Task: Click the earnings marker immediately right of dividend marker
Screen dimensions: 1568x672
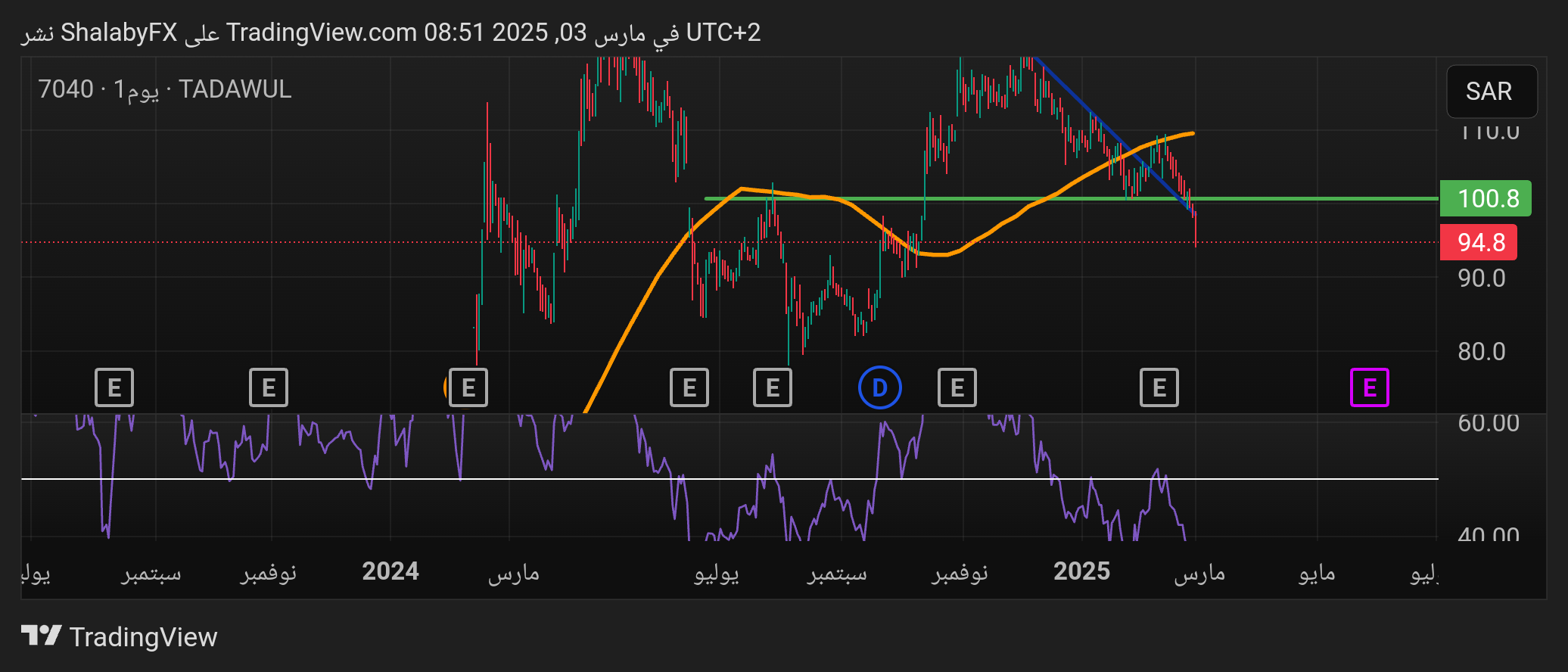Action: click(957, 387)
